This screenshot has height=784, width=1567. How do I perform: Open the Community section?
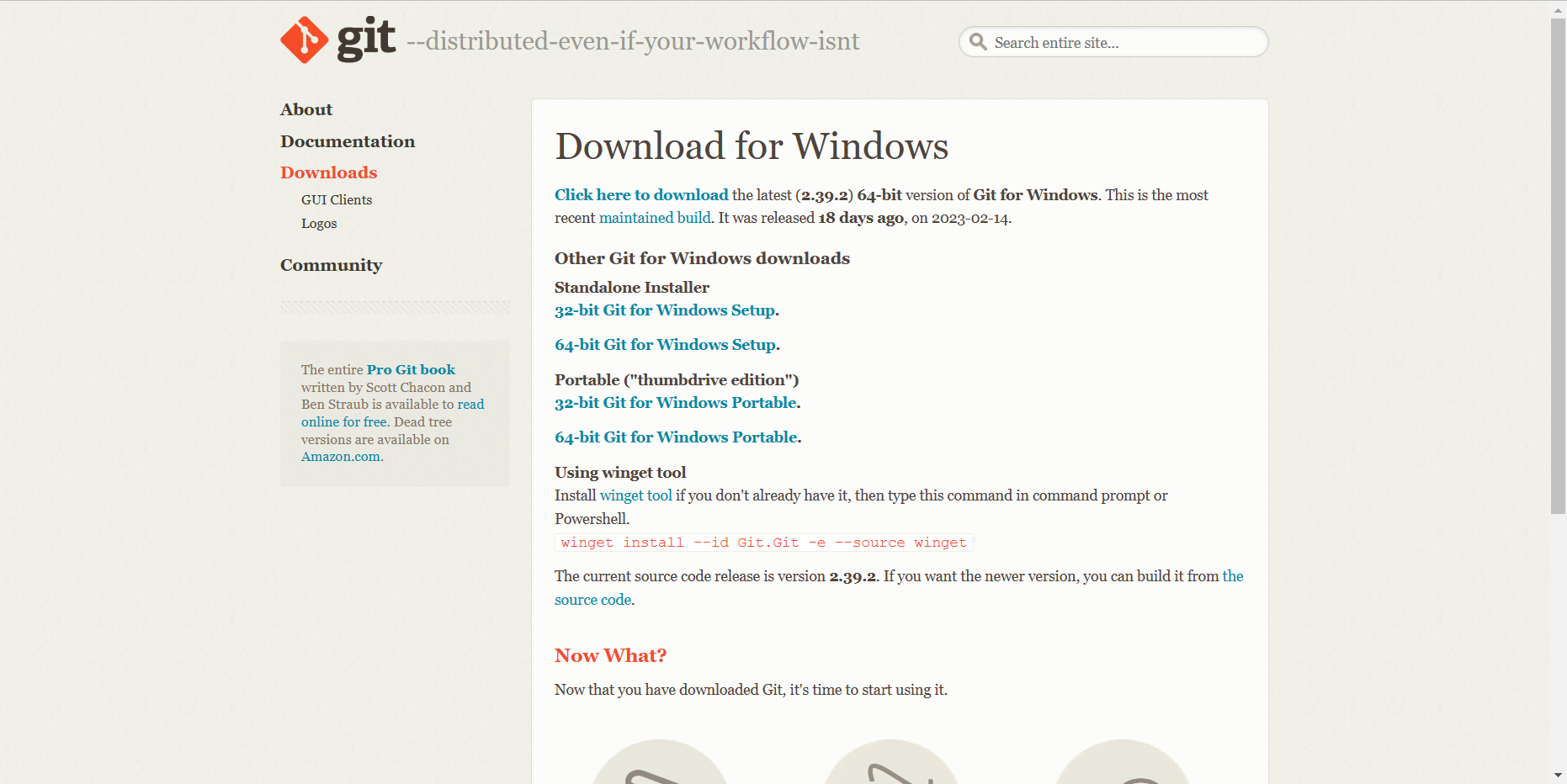point(332,265)
